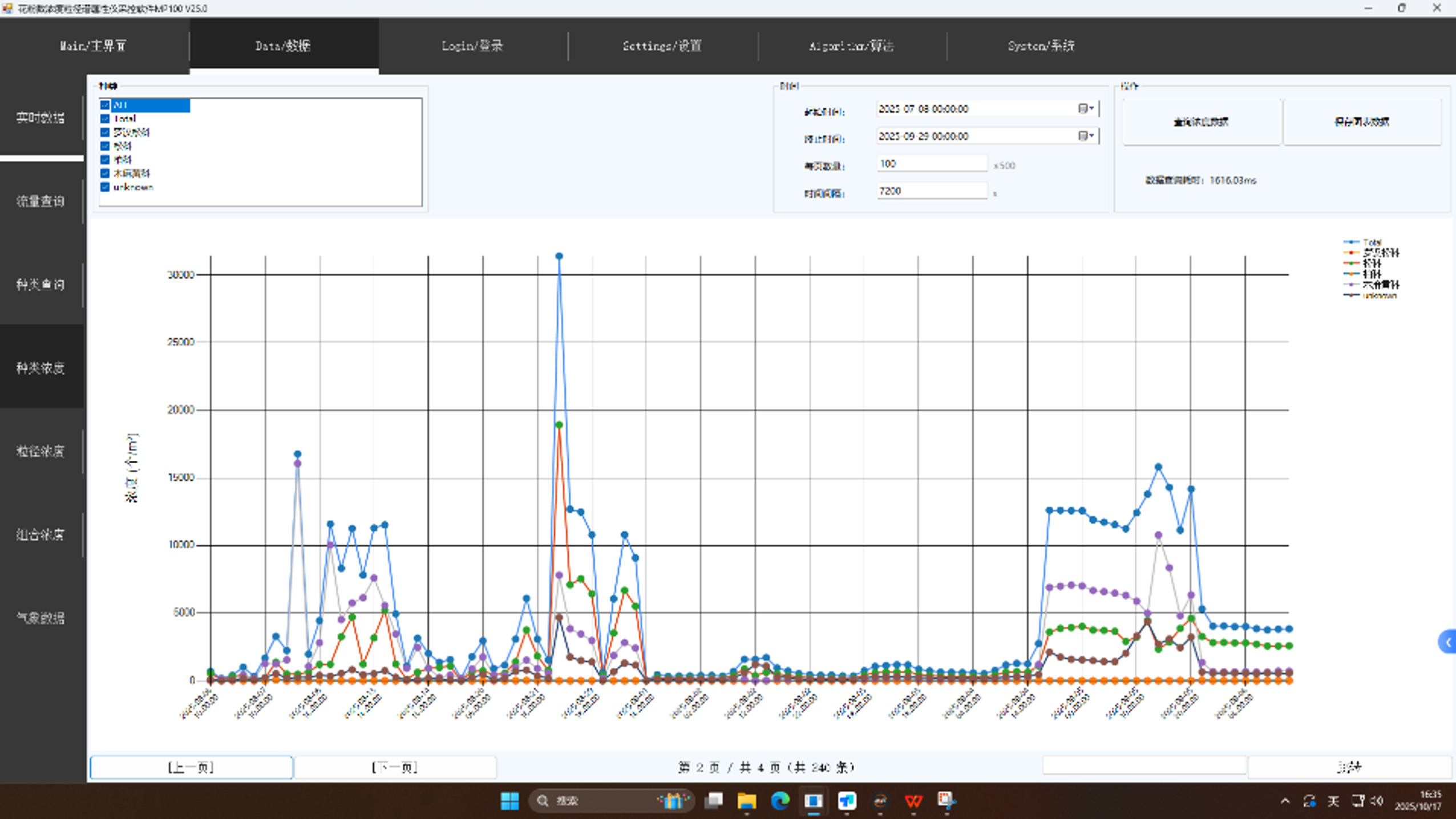Viewport: 1456px width, 819px height.
Task: Open WPS Office icon in taskbar
Action: pos(913,801)
